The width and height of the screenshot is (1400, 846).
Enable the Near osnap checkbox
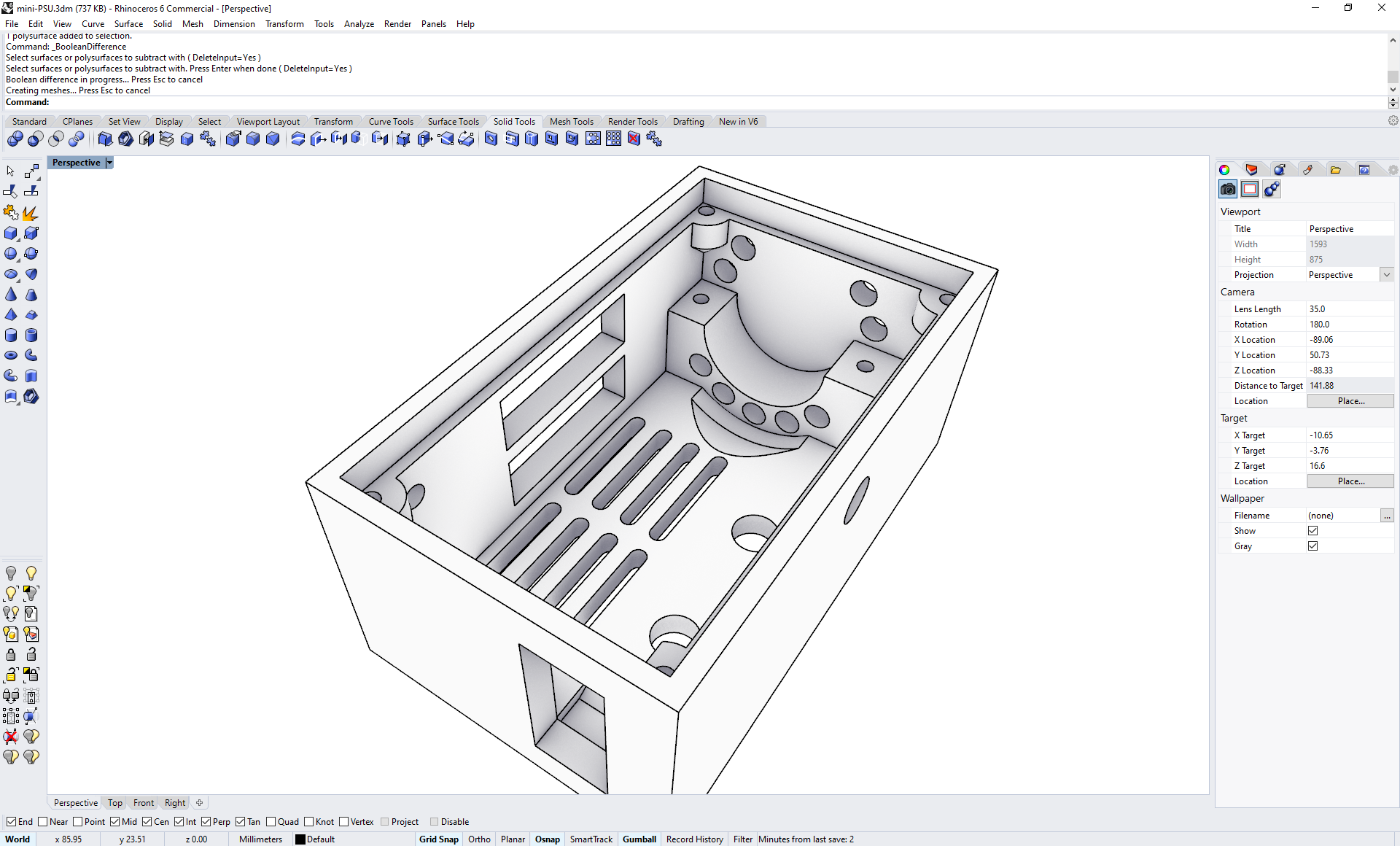pos(43,822)
